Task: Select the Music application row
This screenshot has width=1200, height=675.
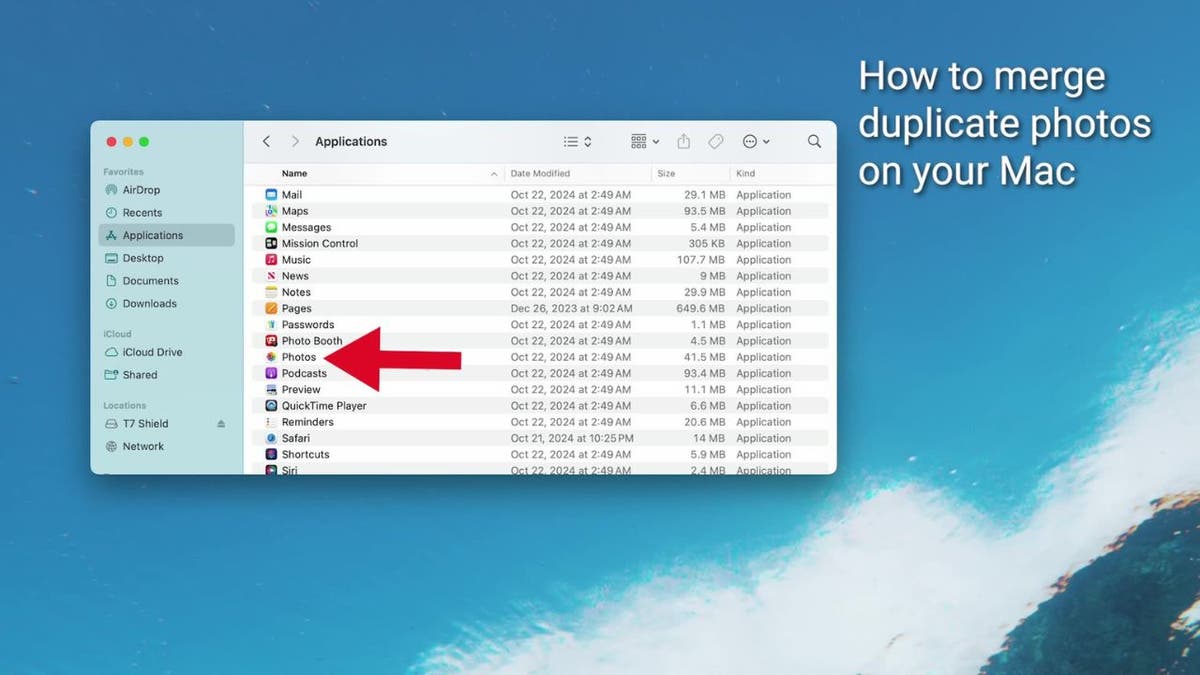Action: pos(294,259)
